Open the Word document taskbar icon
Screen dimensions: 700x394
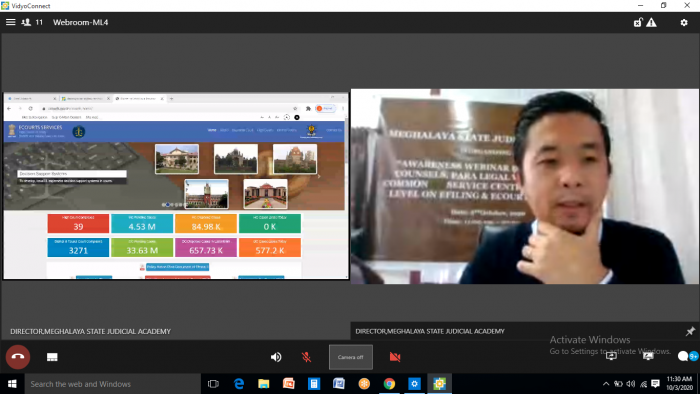339,384
